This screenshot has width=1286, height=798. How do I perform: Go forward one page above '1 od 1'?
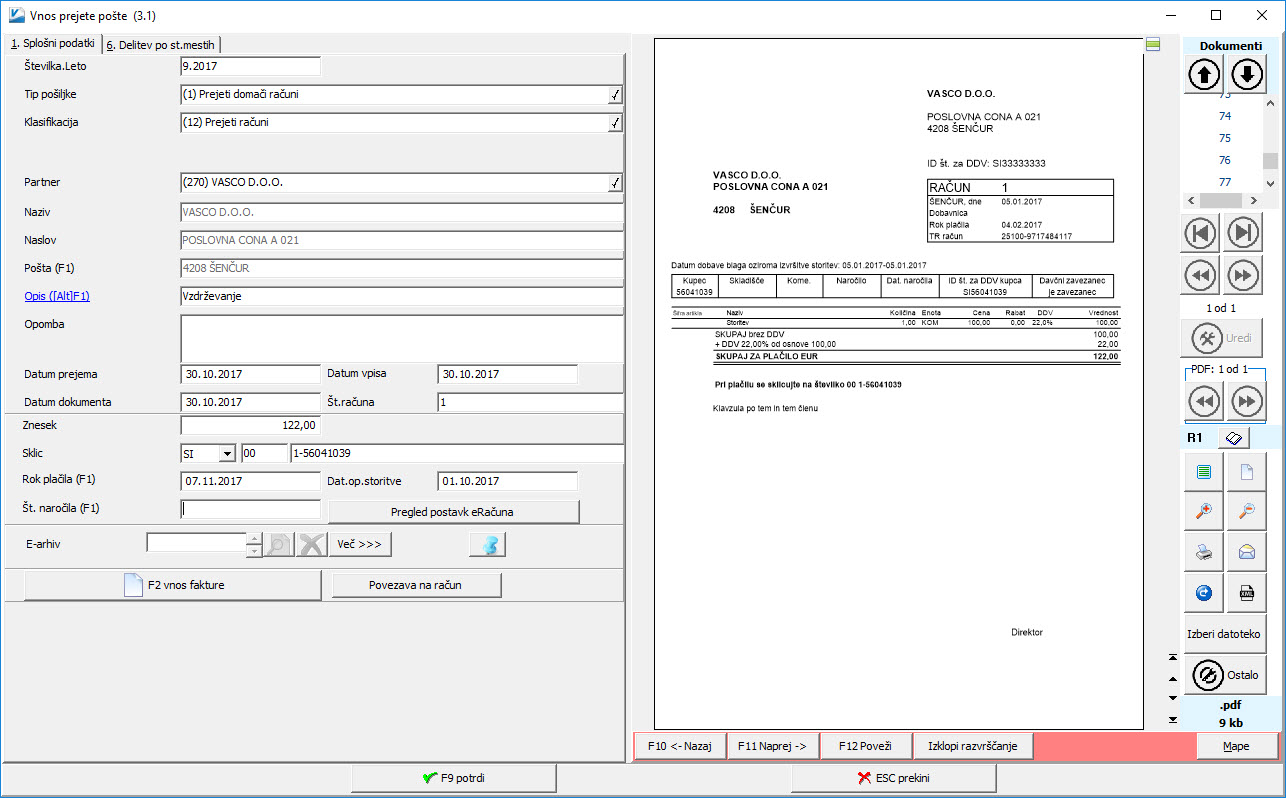[1243, 275]
